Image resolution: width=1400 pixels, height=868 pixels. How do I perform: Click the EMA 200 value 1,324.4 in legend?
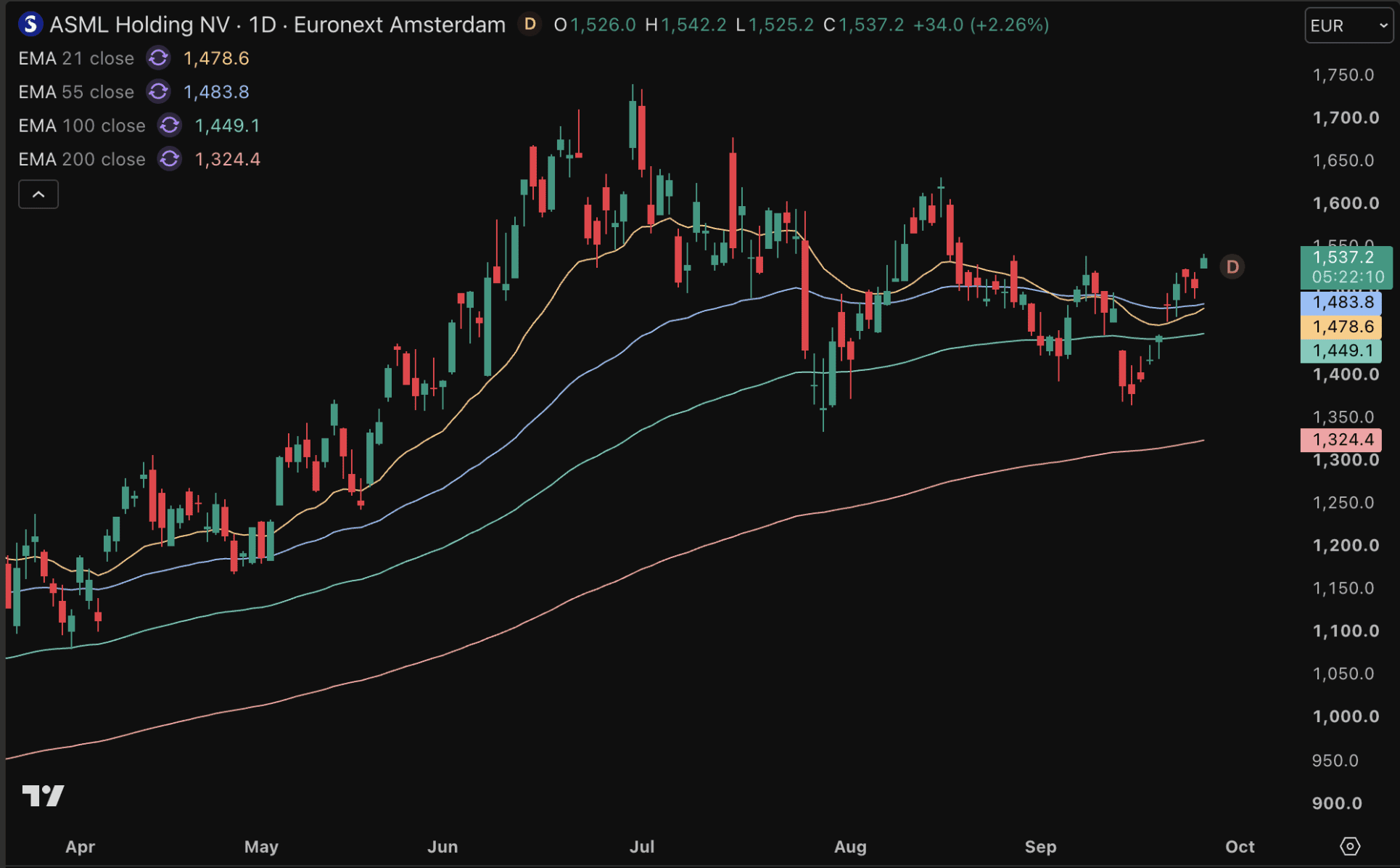[228, 159]
